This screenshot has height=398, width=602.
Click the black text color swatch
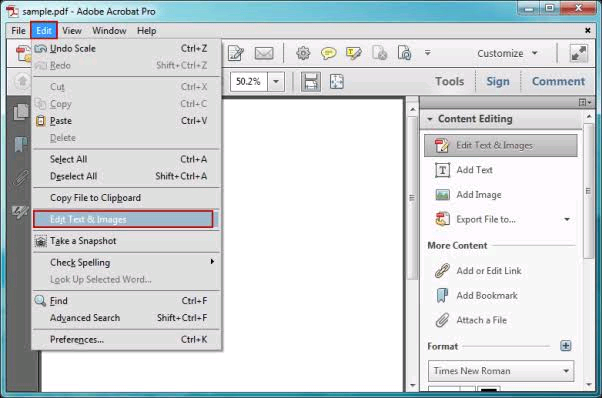[x=489, y=389]
